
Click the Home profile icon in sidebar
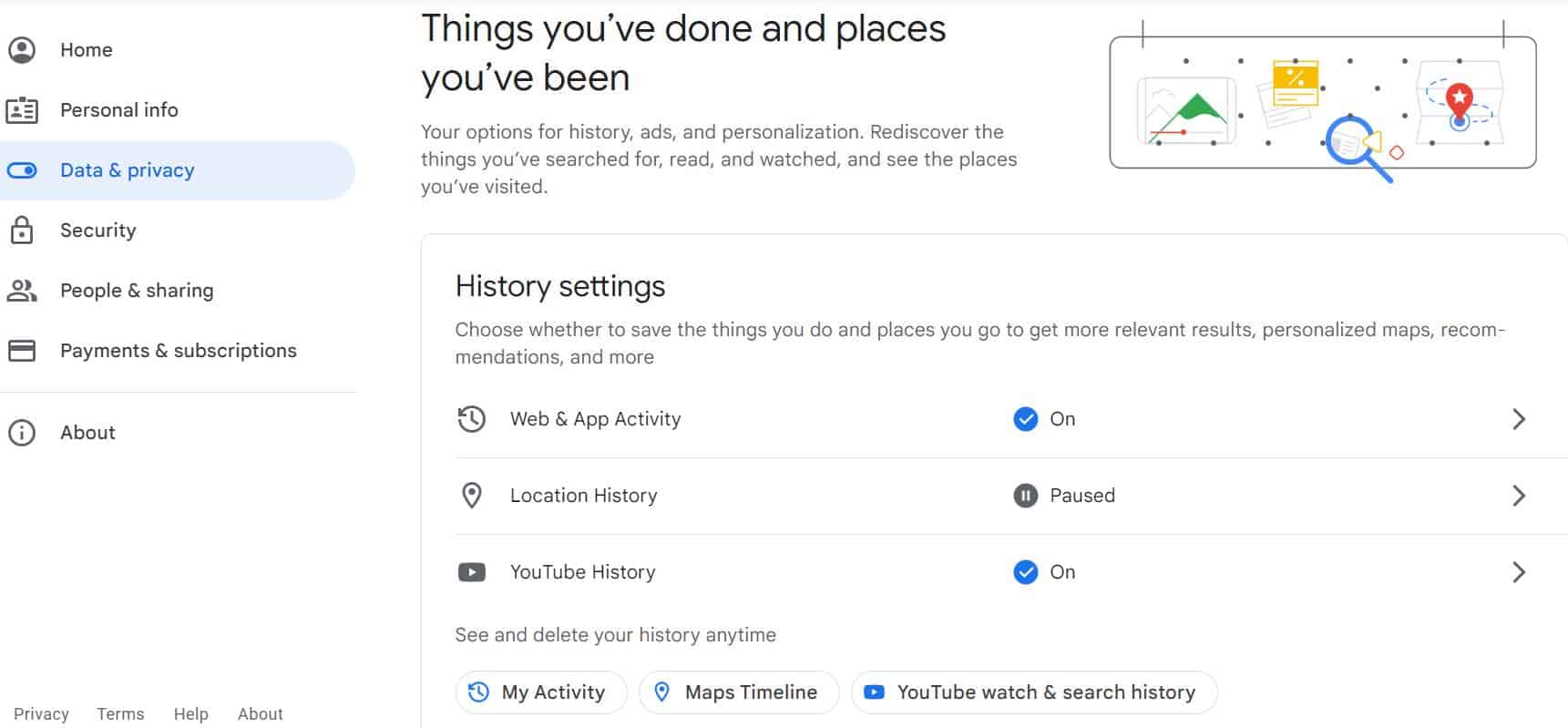point(22,50)
